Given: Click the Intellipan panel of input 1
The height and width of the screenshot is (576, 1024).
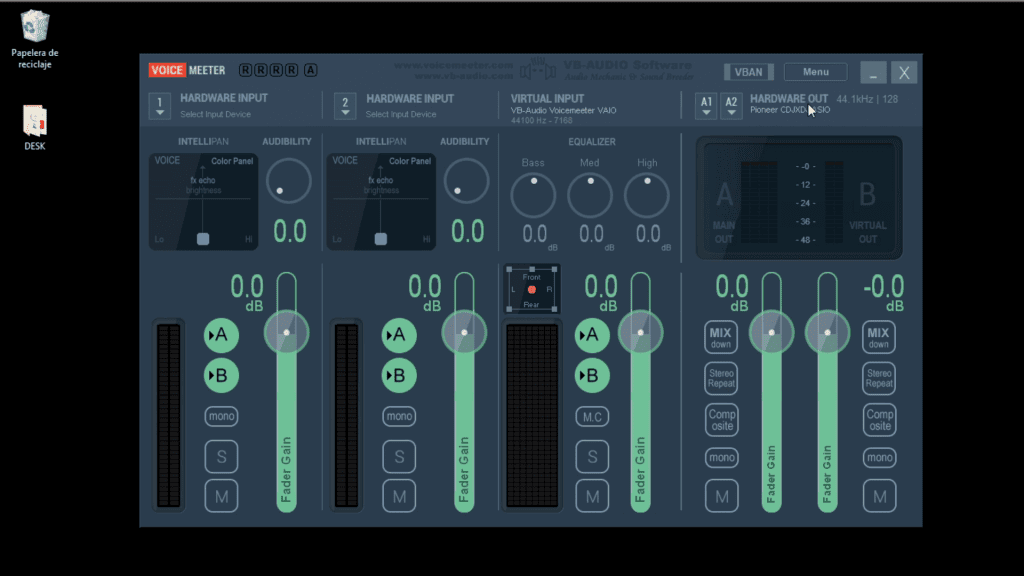Looking at the screenshot, I should pos(203,202).
